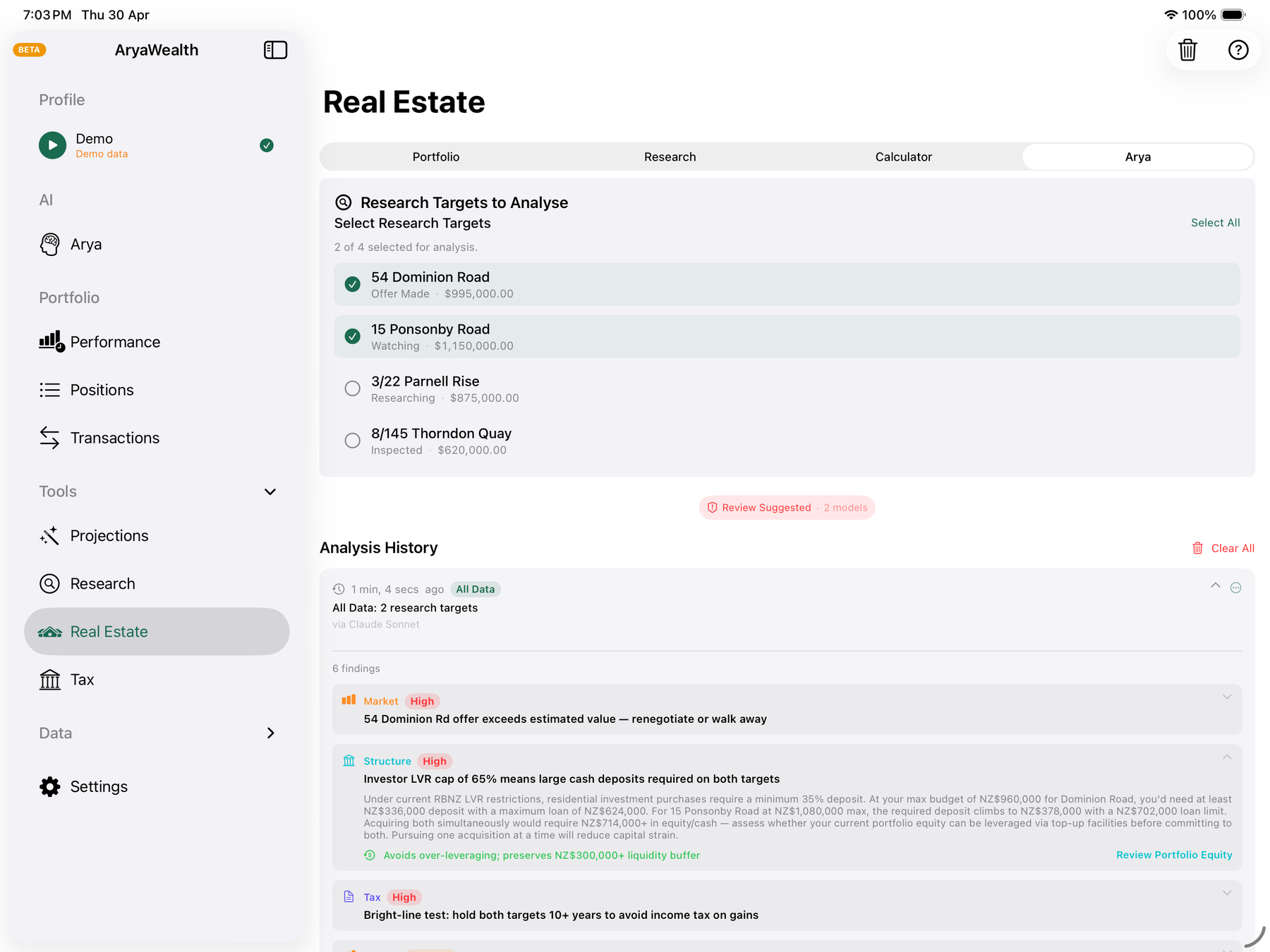Switch to the Research tab

click(670, 157)
